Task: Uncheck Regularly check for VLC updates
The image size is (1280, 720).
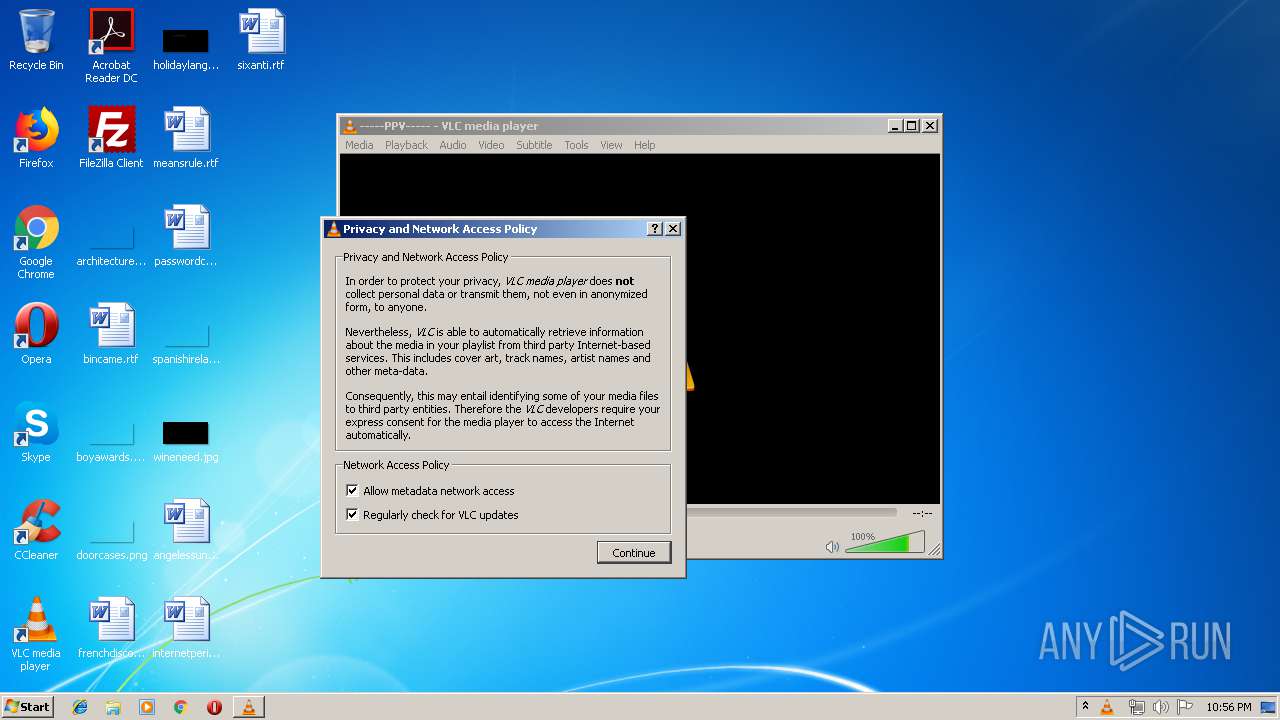Action: click(x=352, y=515)
